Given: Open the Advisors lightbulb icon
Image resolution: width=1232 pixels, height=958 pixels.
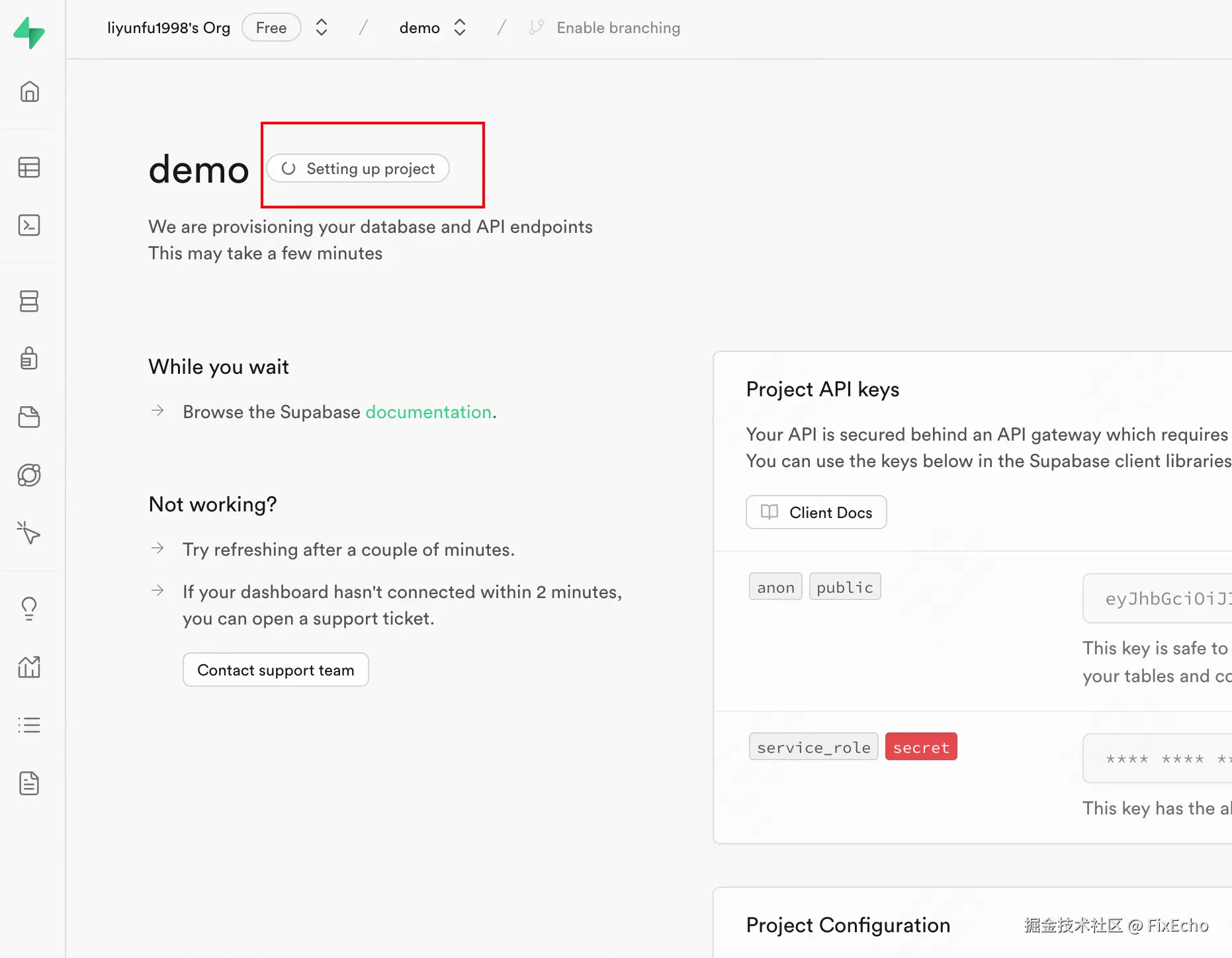Looking at the screenshot, I should tap(29, 609).
